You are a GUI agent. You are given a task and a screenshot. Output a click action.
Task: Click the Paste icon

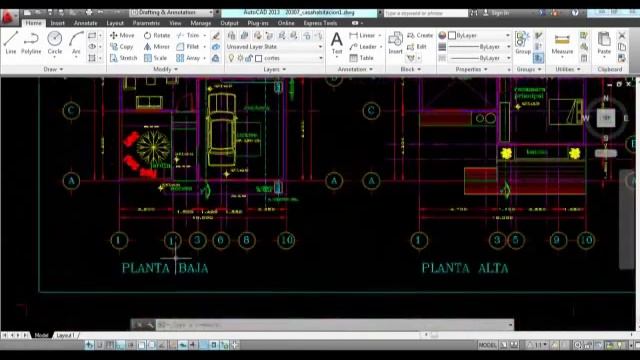point(604,43)
